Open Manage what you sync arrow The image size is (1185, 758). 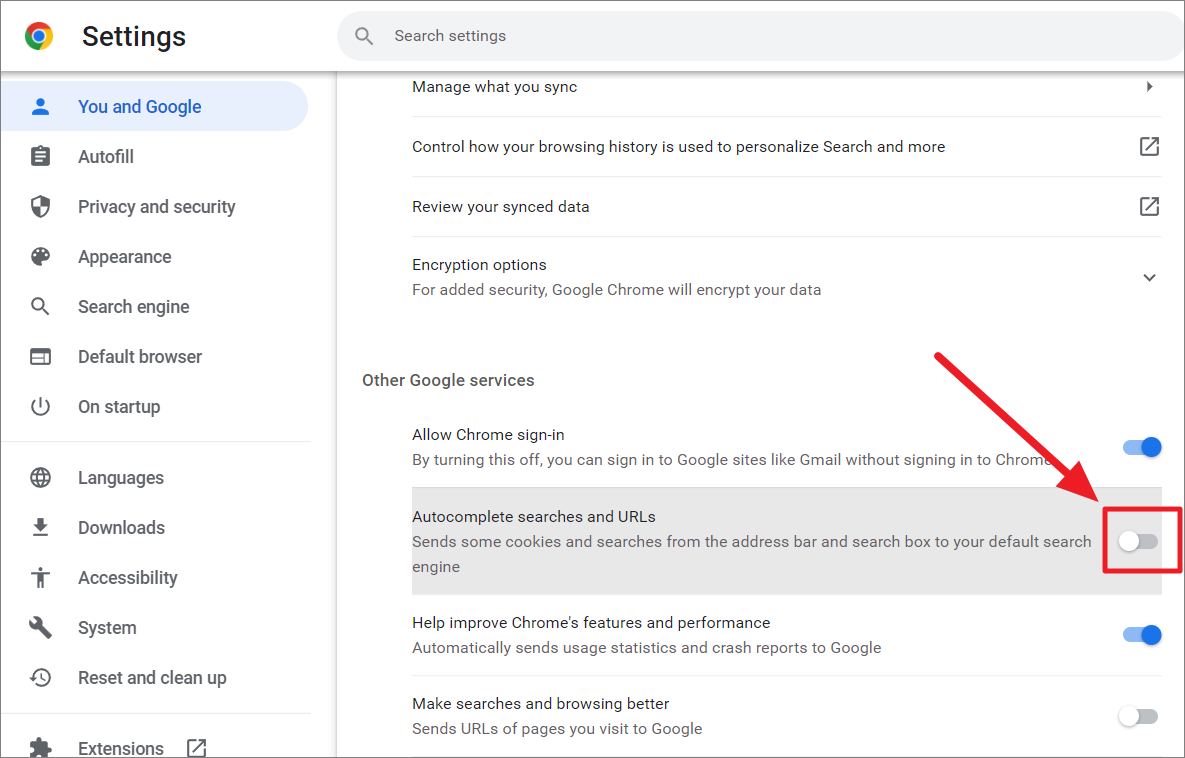(1149, 87)
